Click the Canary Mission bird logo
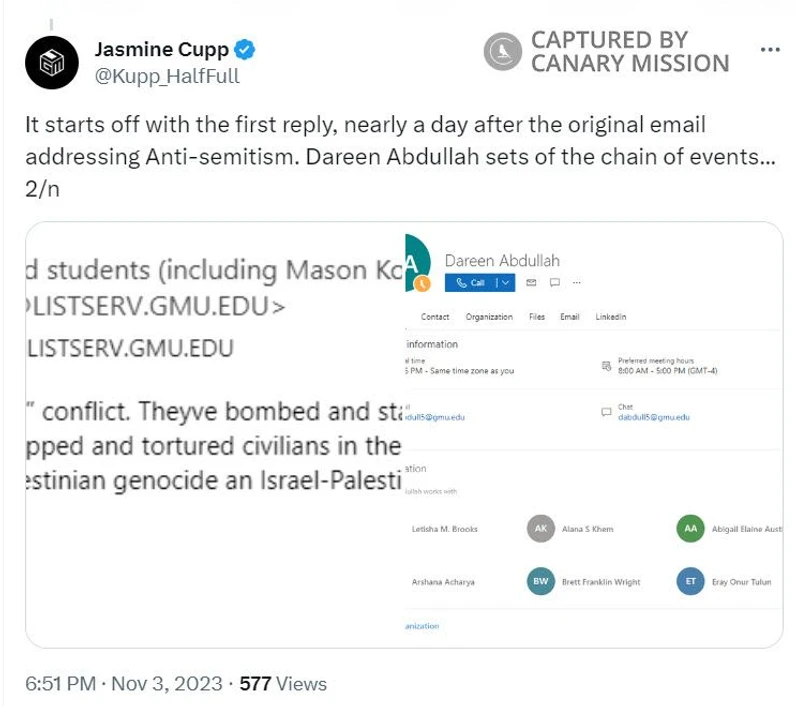Viewport: 800px width, 706px height. point(503,52)
